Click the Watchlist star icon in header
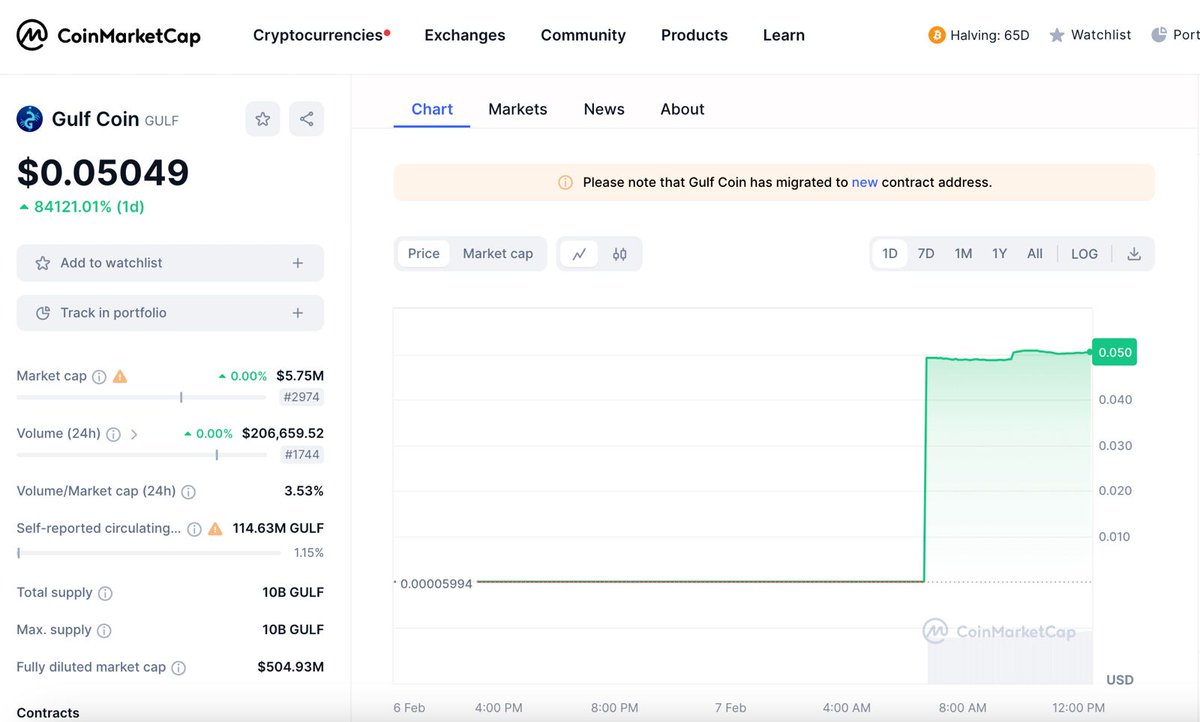This screenshot has height=722, width=1200. [x=1057, y=35]
